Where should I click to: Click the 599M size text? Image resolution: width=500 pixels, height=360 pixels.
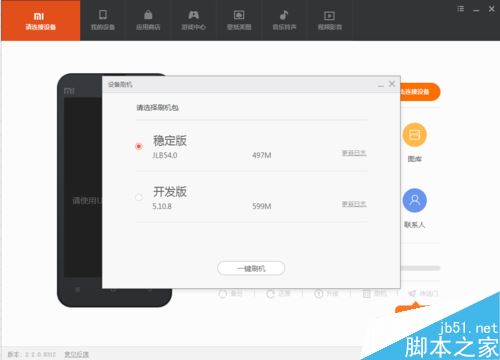[x=262, y=206]
